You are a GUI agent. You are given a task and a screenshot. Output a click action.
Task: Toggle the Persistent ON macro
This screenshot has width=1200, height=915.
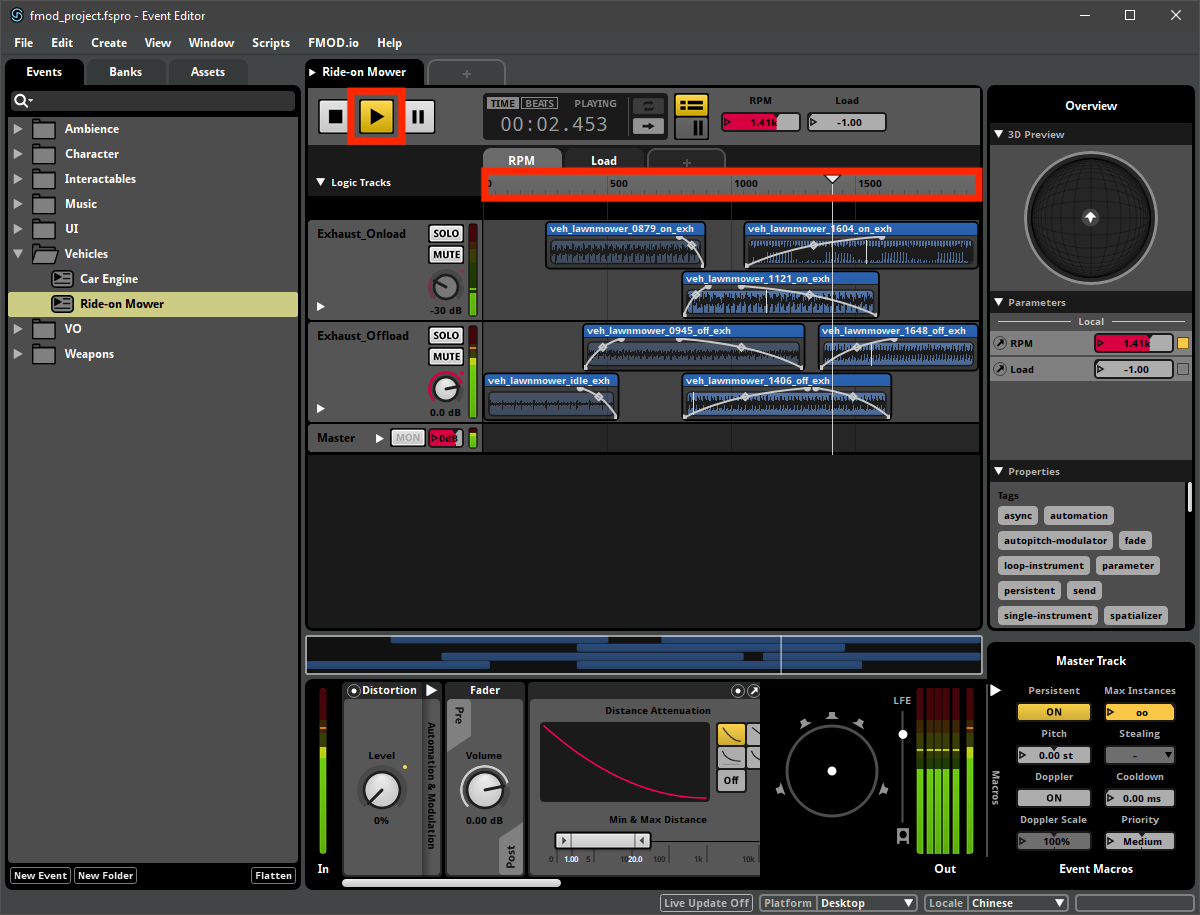point(1054,712)
